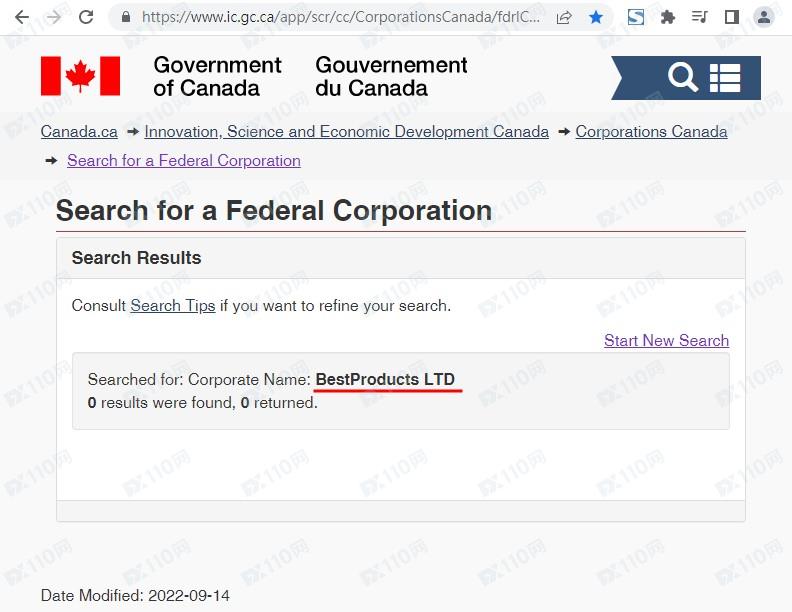Toggle the browser side panel

(x=731, y=17)
